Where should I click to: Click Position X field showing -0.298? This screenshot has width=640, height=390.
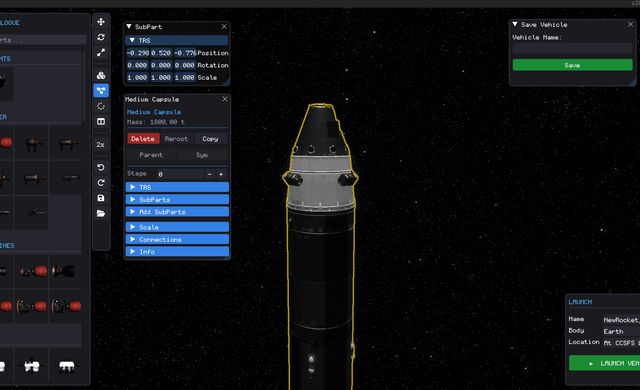138,53
